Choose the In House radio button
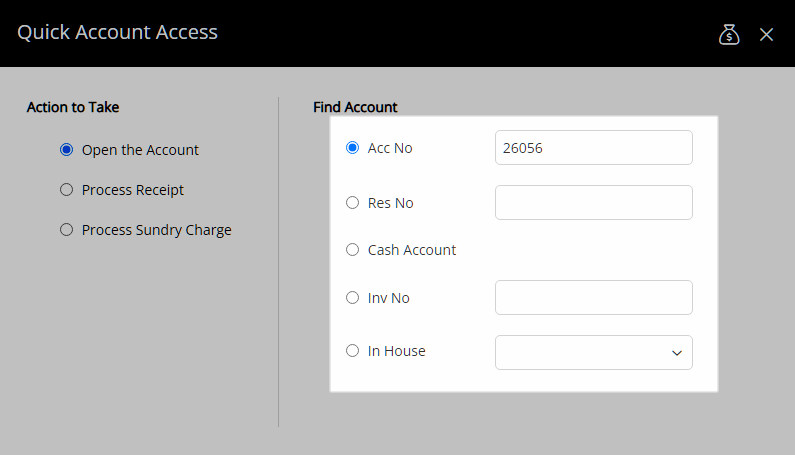The width and height of the screenshot is (795, 455). (352, 351)
